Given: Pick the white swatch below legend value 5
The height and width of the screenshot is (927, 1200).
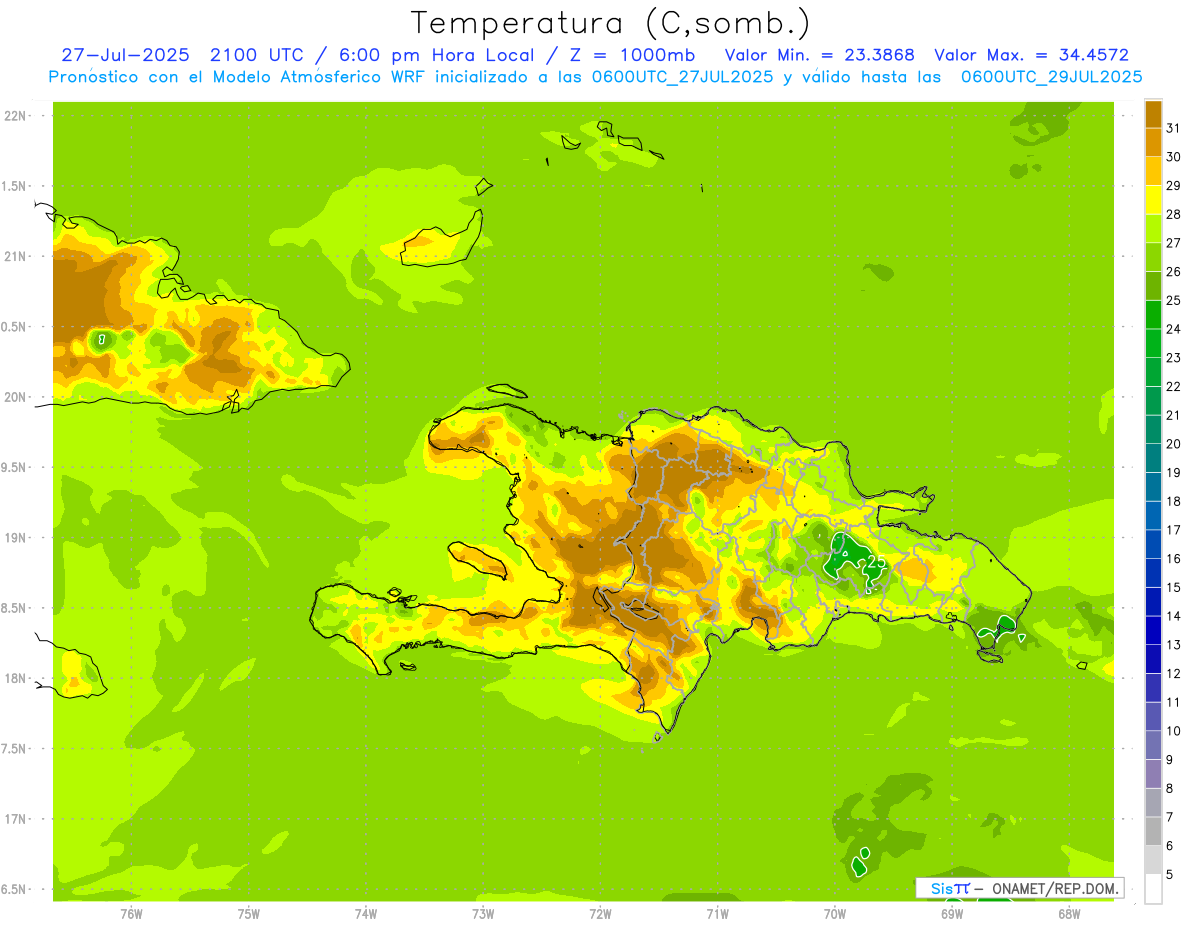Looking at the screenshot, I should coord(1153,889).
